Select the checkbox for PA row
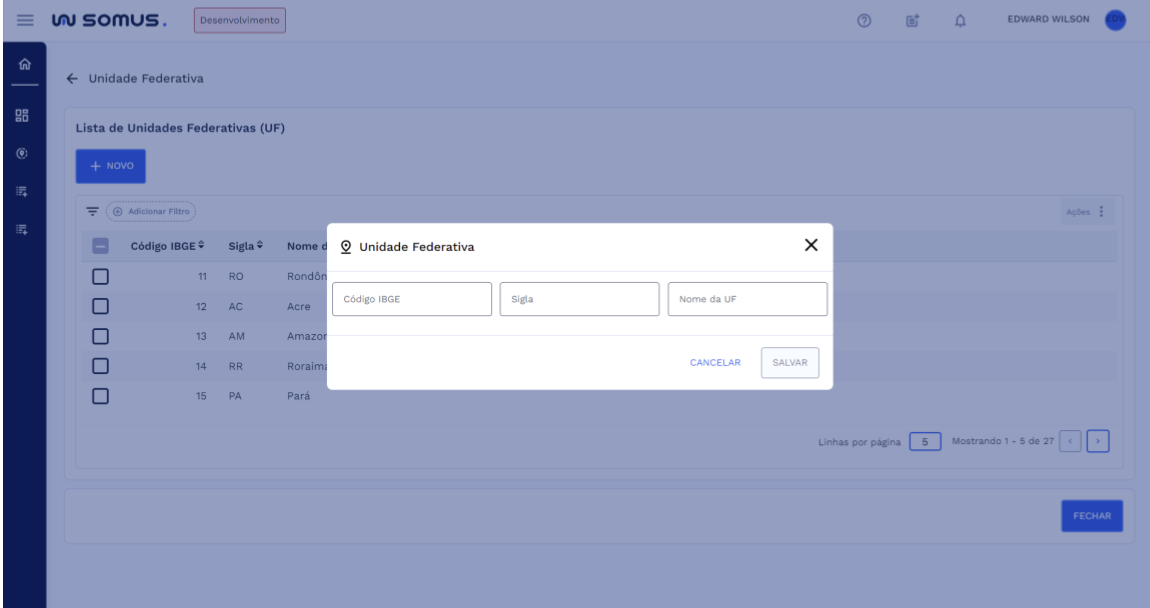 point(100,396)
